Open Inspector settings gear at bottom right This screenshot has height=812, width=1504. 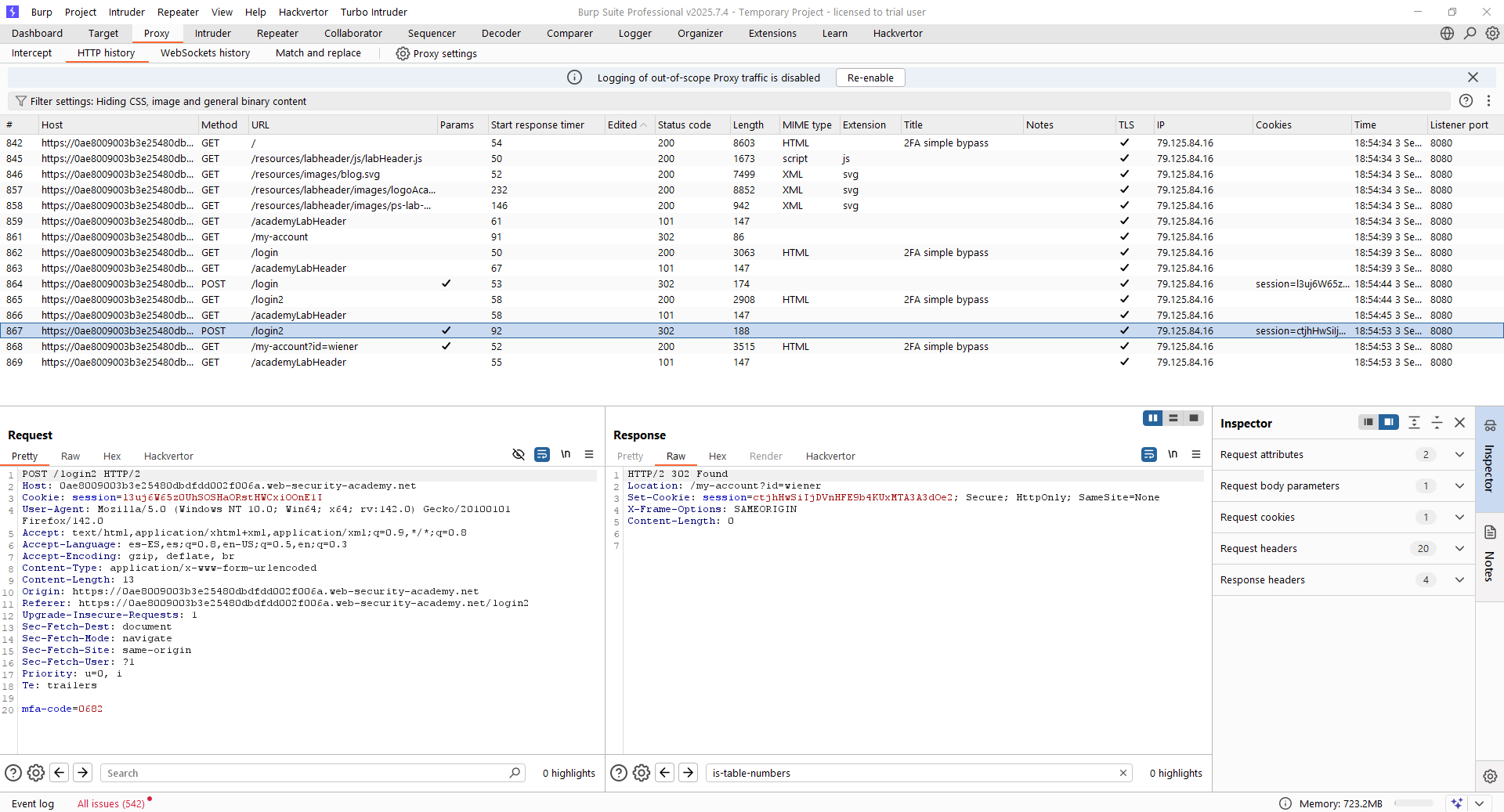[1490, 776]
